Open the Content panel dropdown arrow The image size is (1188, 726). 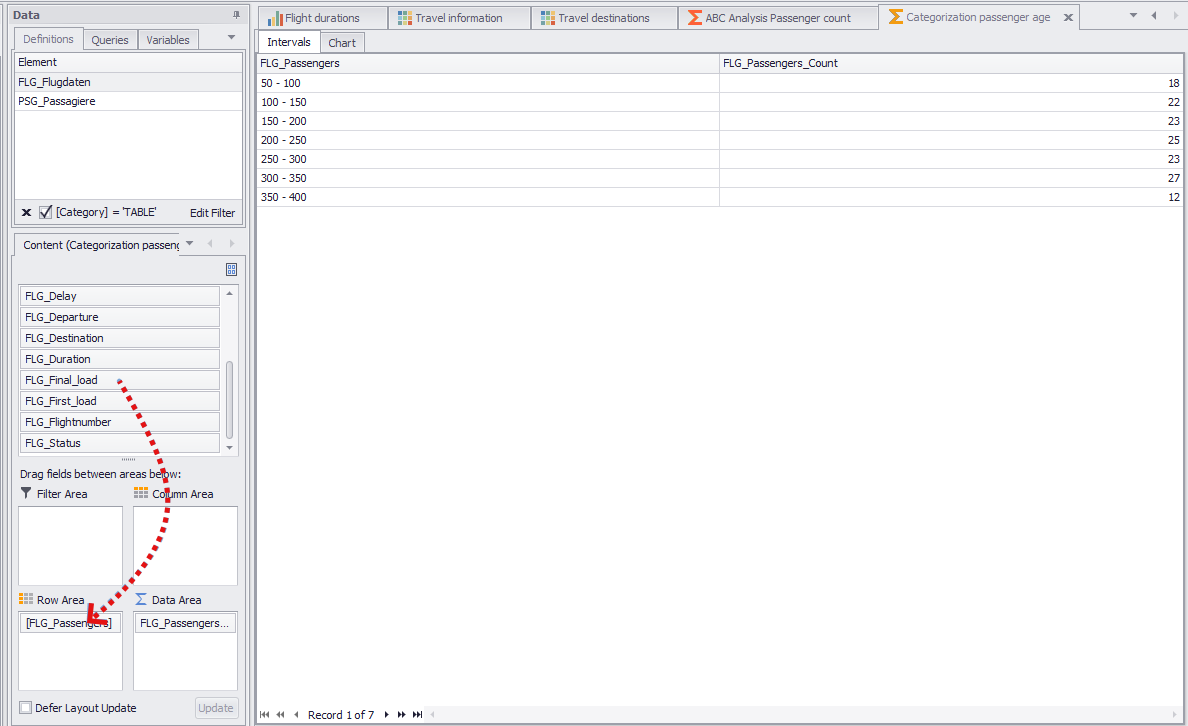189,244
